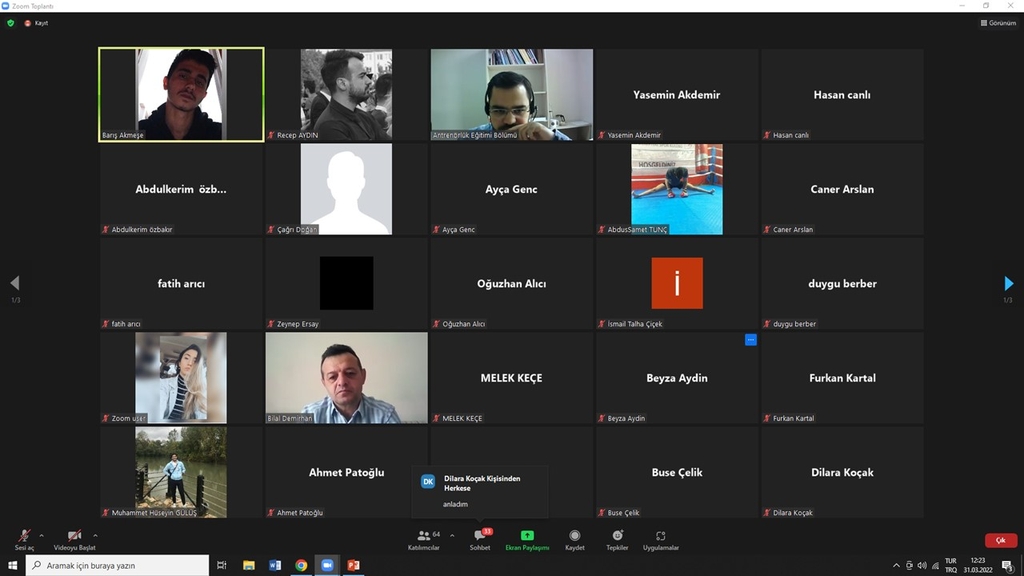The height and width of the screenshot is (576, 1024).
Task: Start recording with the Kaydet icon
Action: point(574,537)
